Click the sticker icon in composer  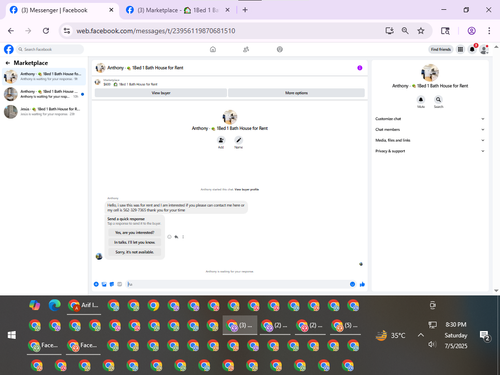click(112, 284)
